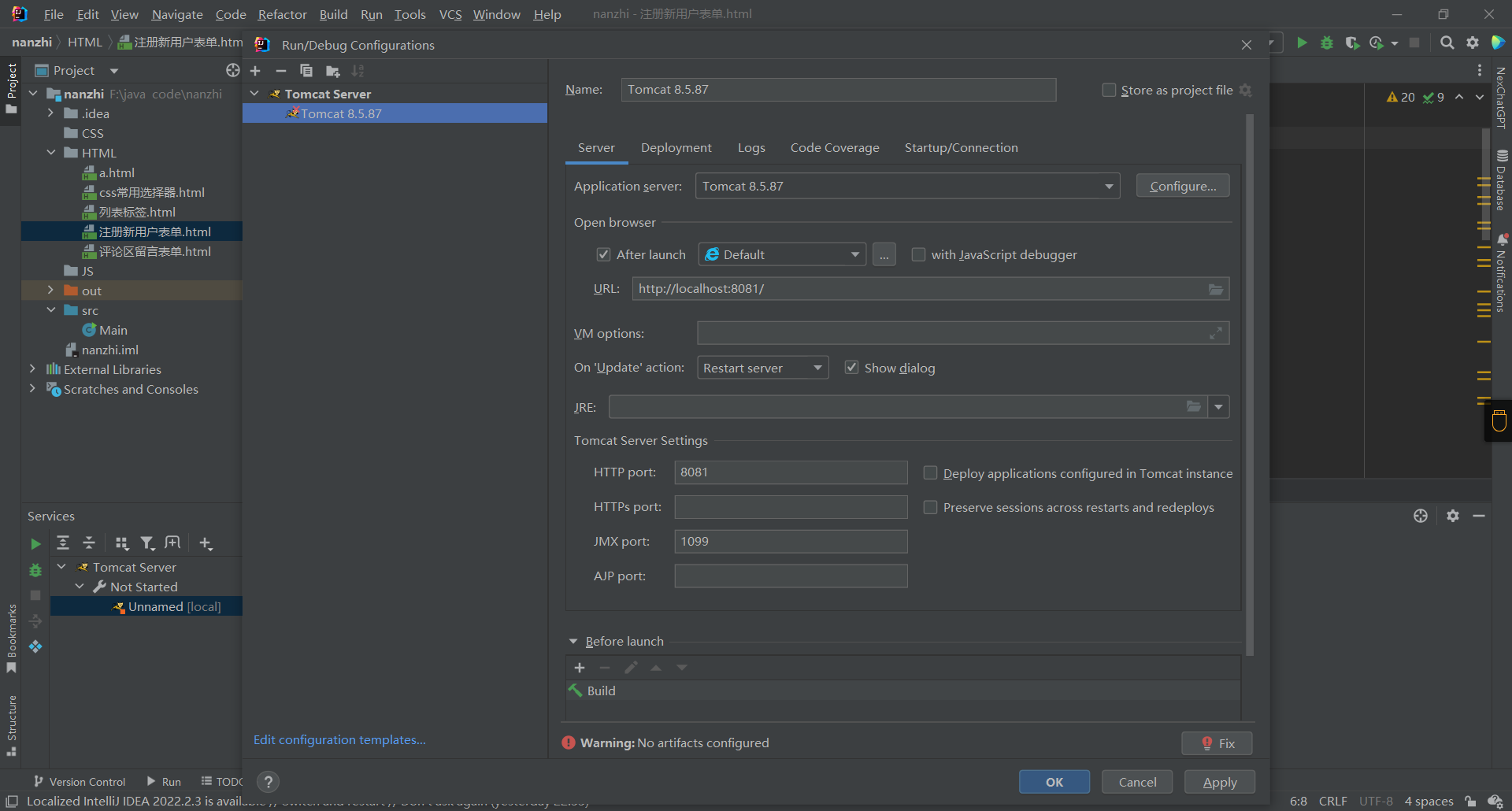
Task: Enable Store as project file
Action: (x=1109, y=90)
